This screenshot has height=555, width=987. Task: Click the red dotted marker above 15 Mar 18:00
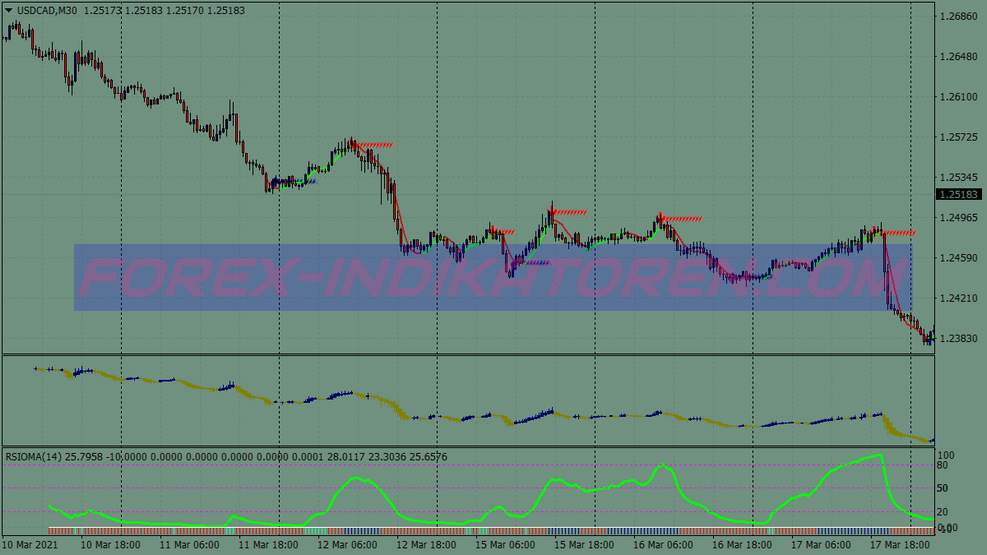click(x=570, y=212)
